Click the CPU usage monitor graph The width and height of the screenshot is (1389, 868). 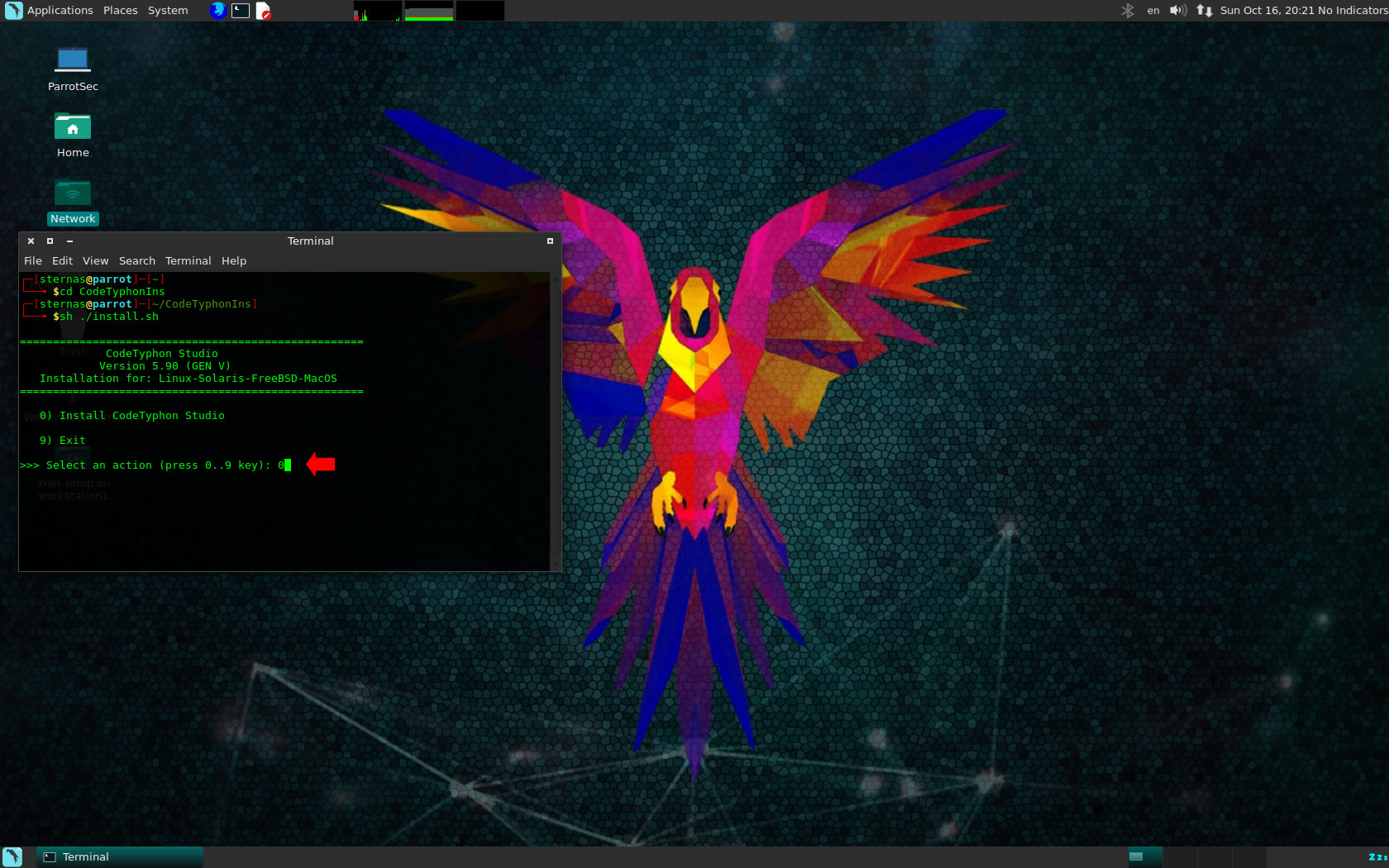(x=377, y=11)
